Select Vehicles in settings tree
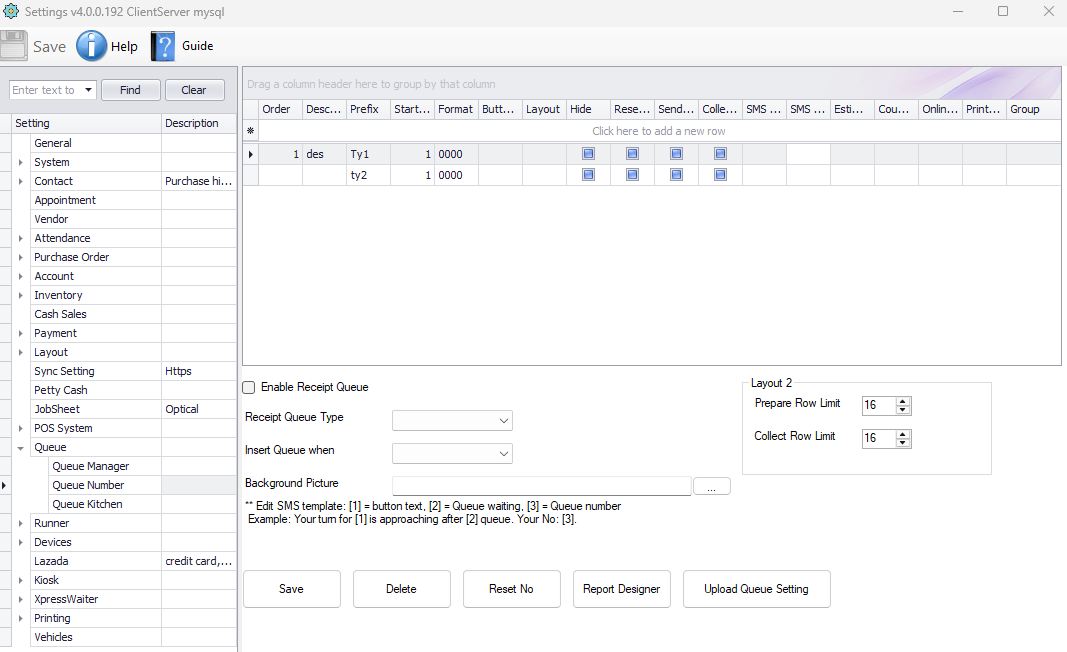 click(x=54, y=637)
